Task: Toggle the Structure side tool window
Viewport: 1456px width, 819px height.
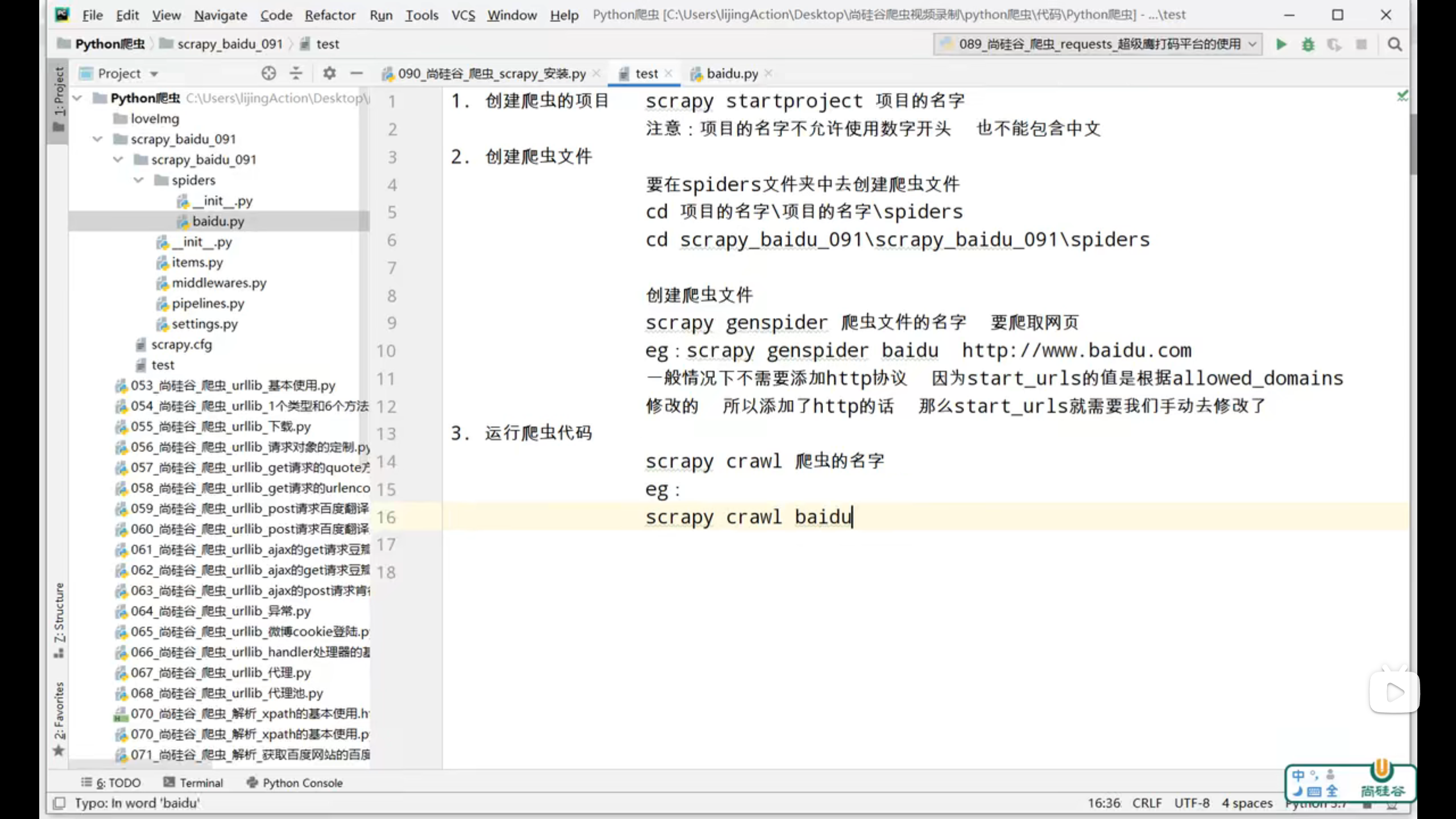Action: pyautogui.click(x=59, y=619)
